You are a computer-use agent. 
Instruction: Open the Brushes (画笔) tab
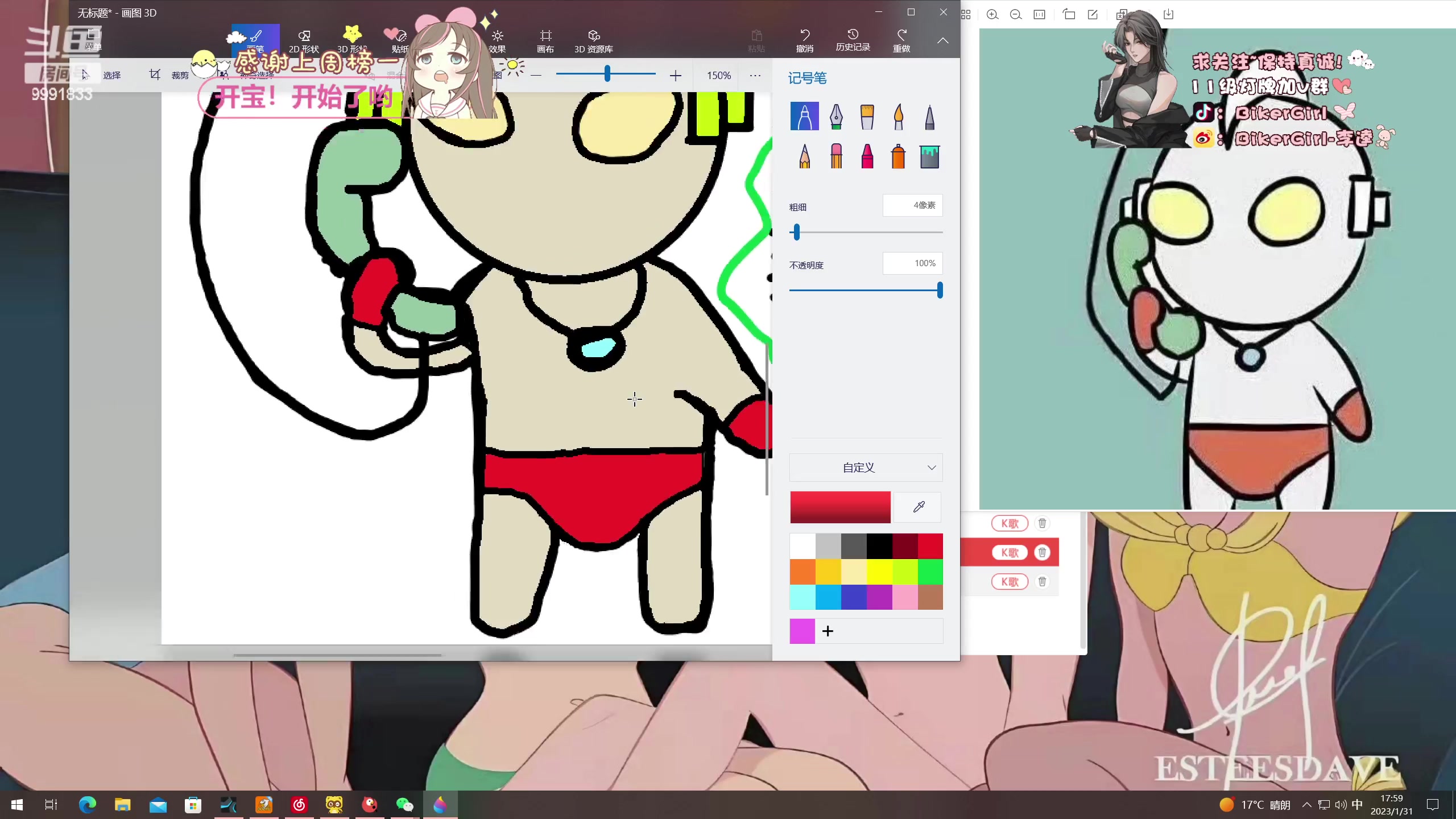[255, 40]
